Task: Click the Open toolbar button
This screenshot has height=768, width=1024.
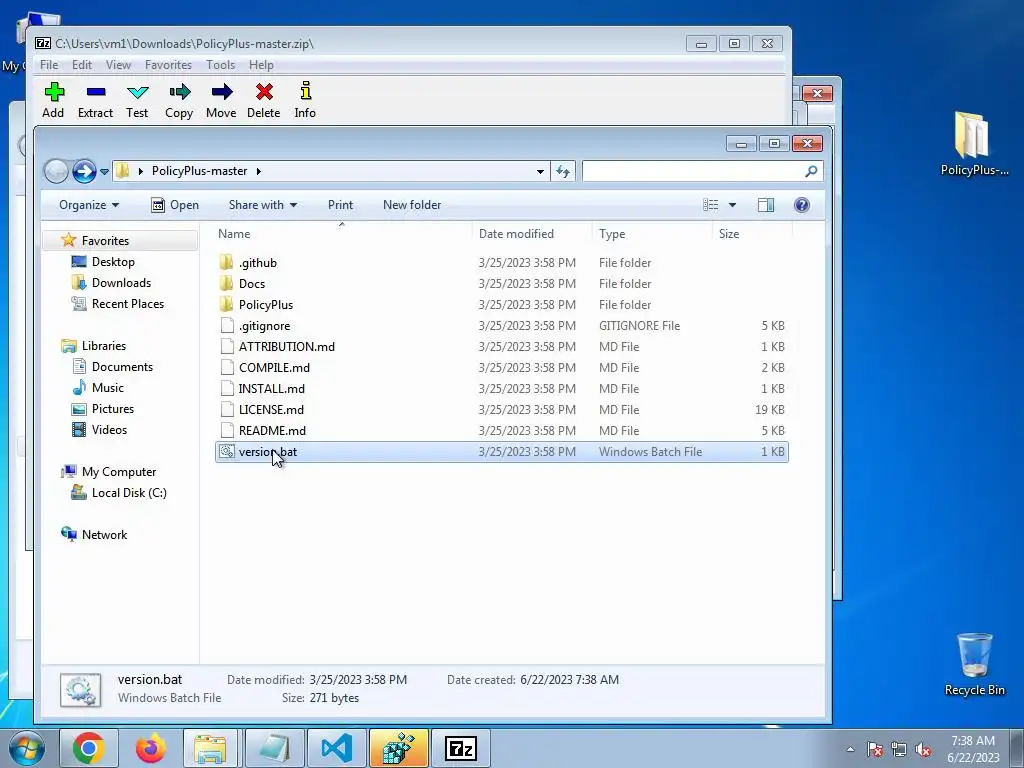Action: (x=175, y=205)
